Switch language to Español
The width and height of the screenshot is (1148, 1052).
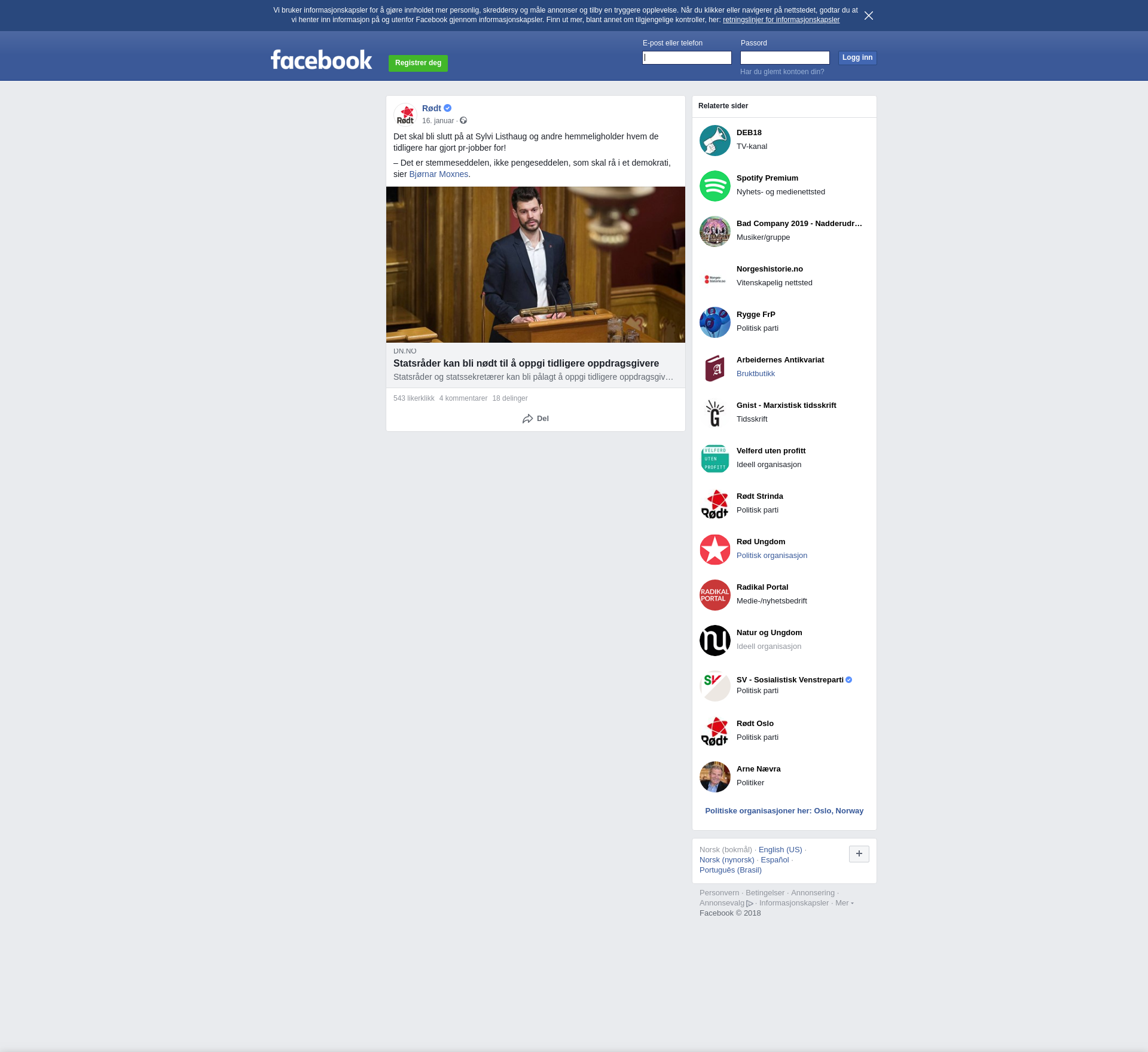[775, 860]
